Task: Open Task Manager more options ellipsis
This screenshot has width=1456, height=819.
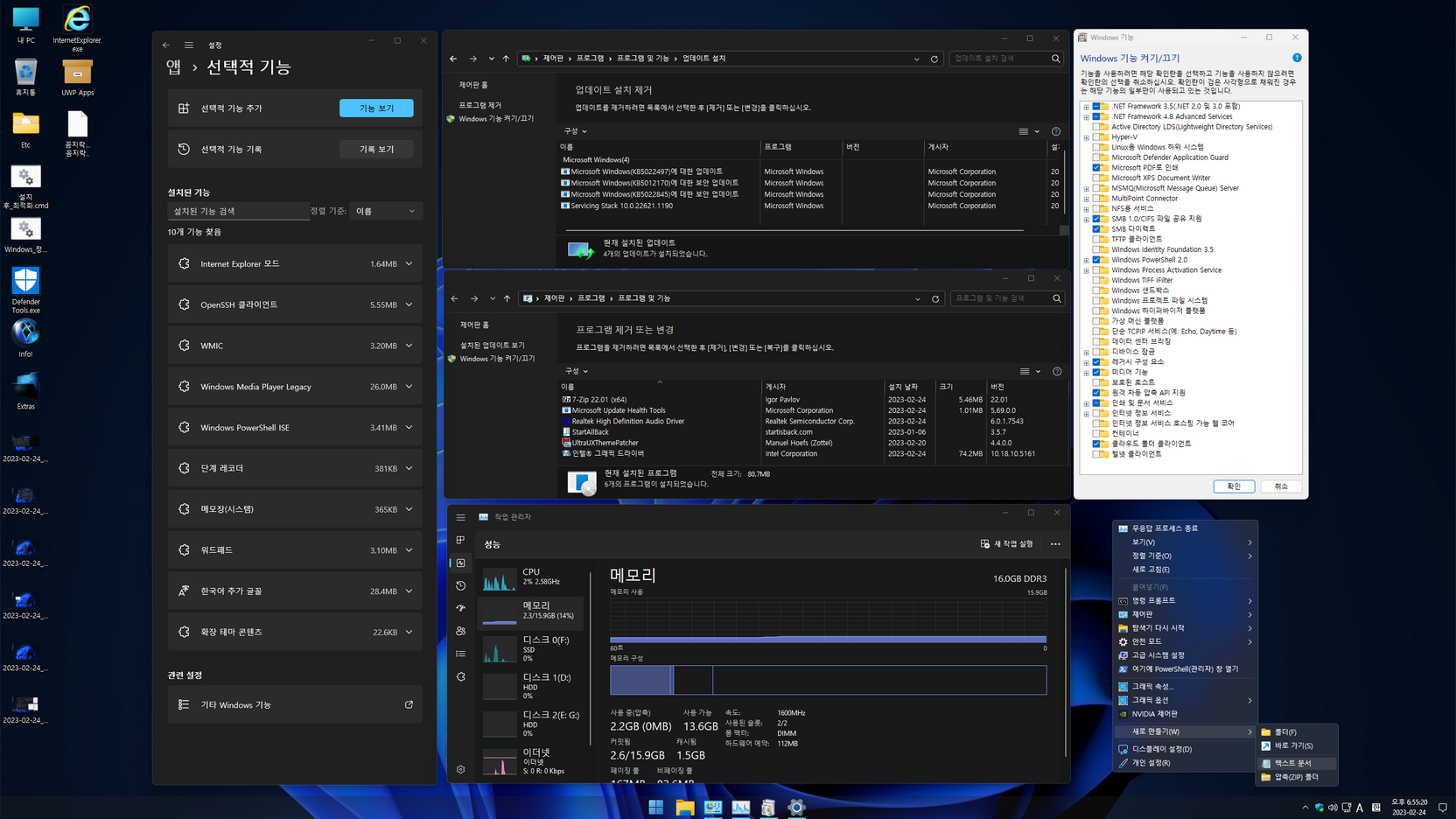Action: click(x=1055, y=544)
